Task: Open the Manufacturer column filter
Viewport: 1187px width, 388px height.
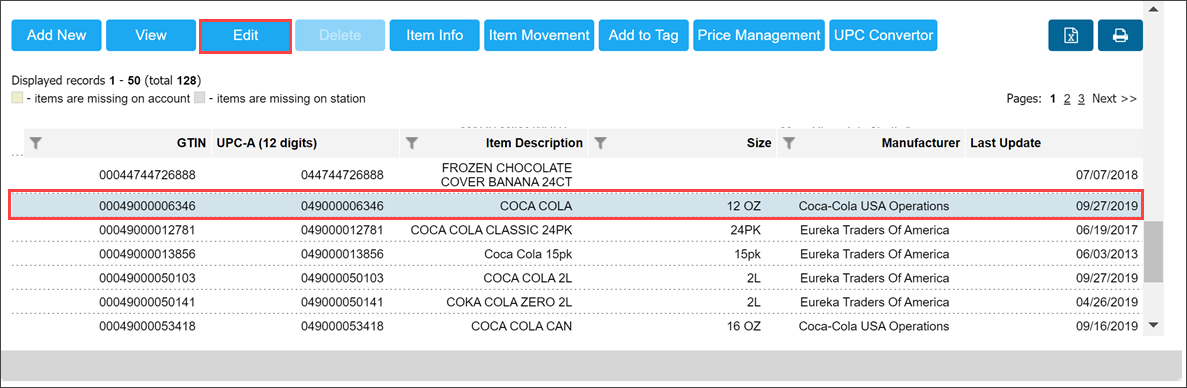Action: tap(789, 143)
